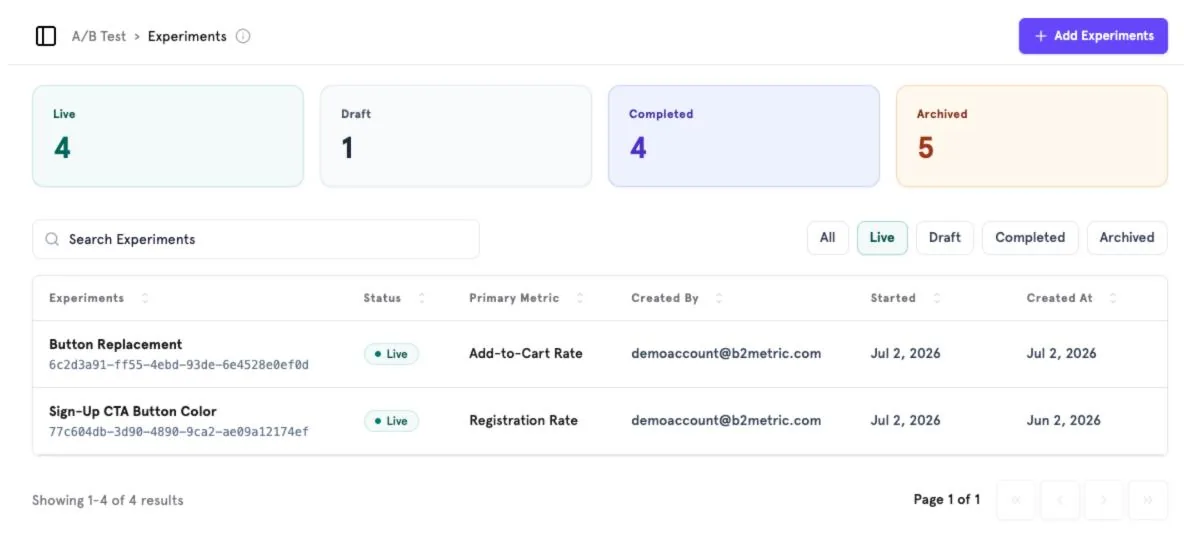The height and width of the screenshot is (543, 1184).
Task: Click the creator email in the Sign-Up CTA row
Action: [x=726, y=421]
